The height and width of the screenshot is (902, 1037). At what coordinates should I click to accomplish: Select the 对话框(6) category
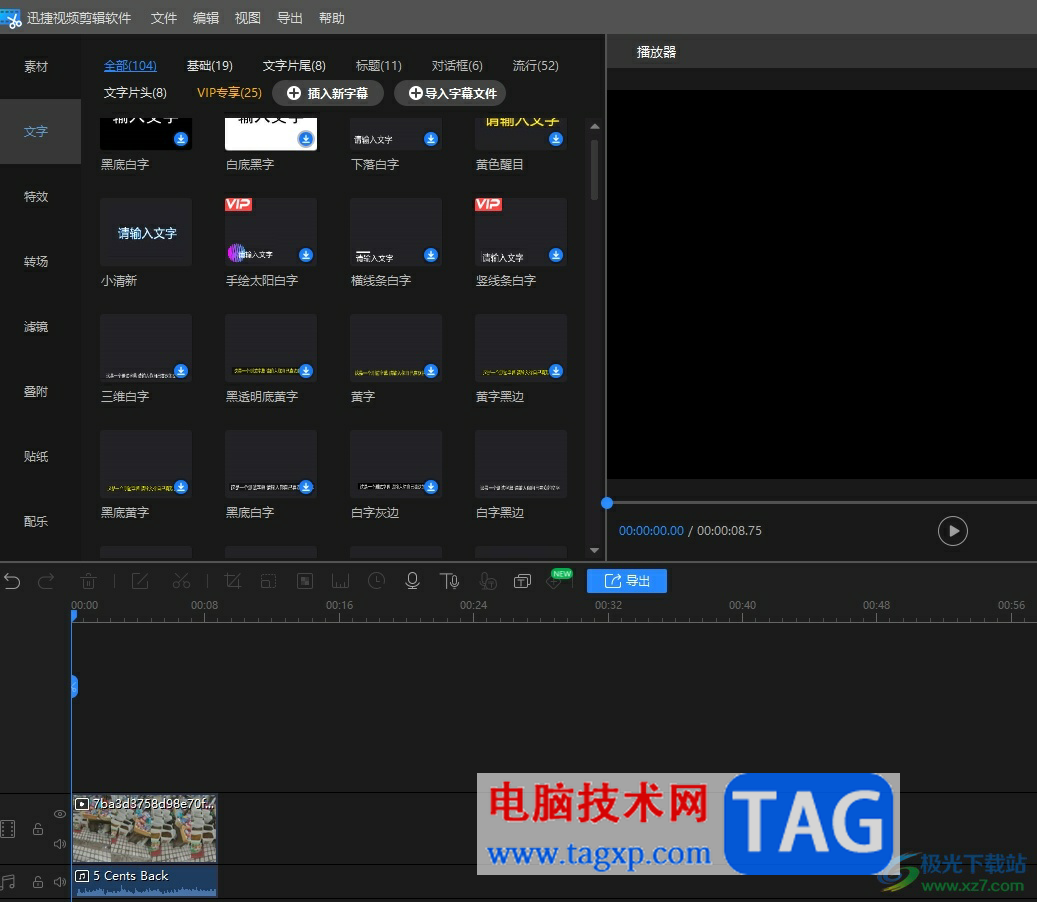457,65
